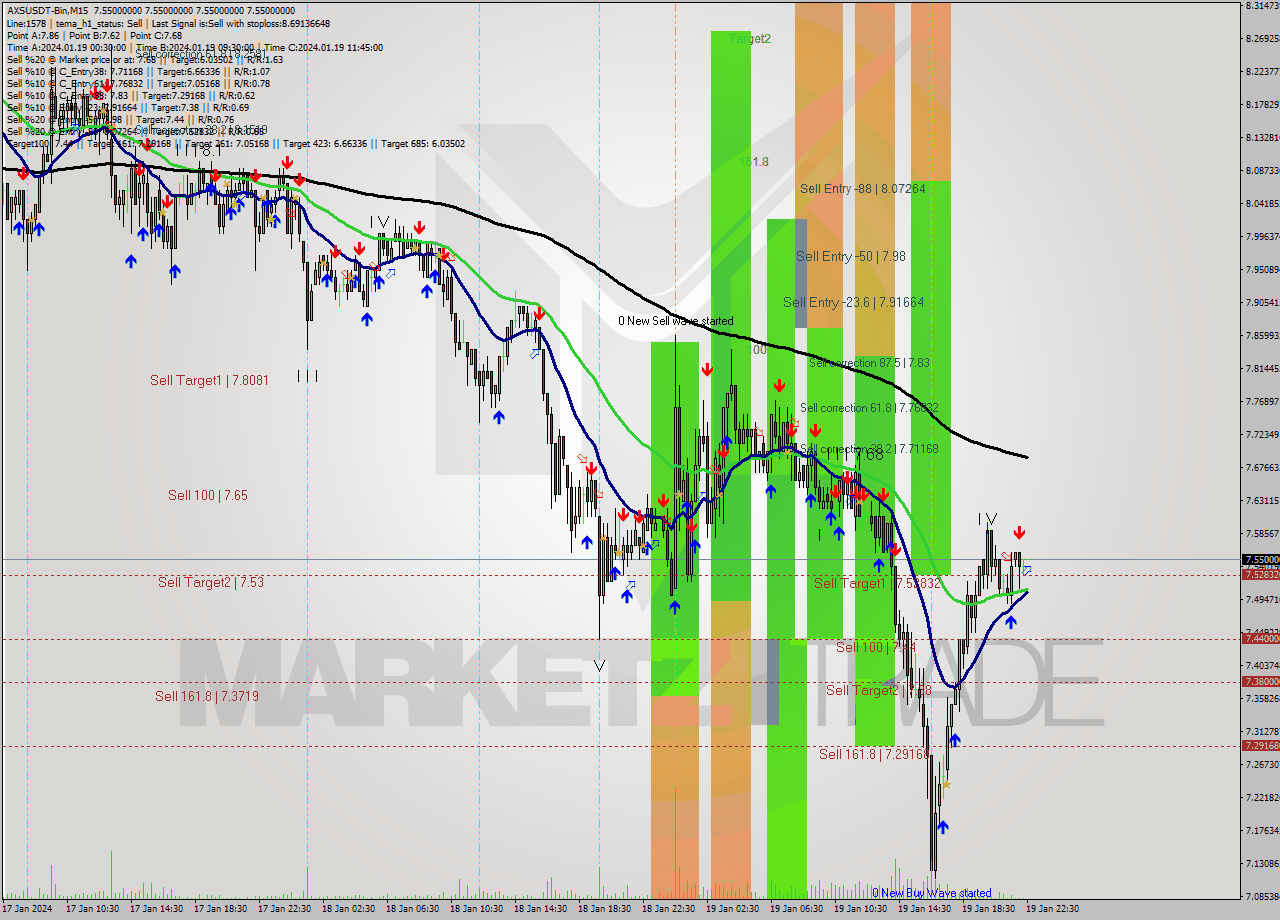Select 'Sell Target1 | 7.52832' label
1280x920 pixels.
pos(877,583)
